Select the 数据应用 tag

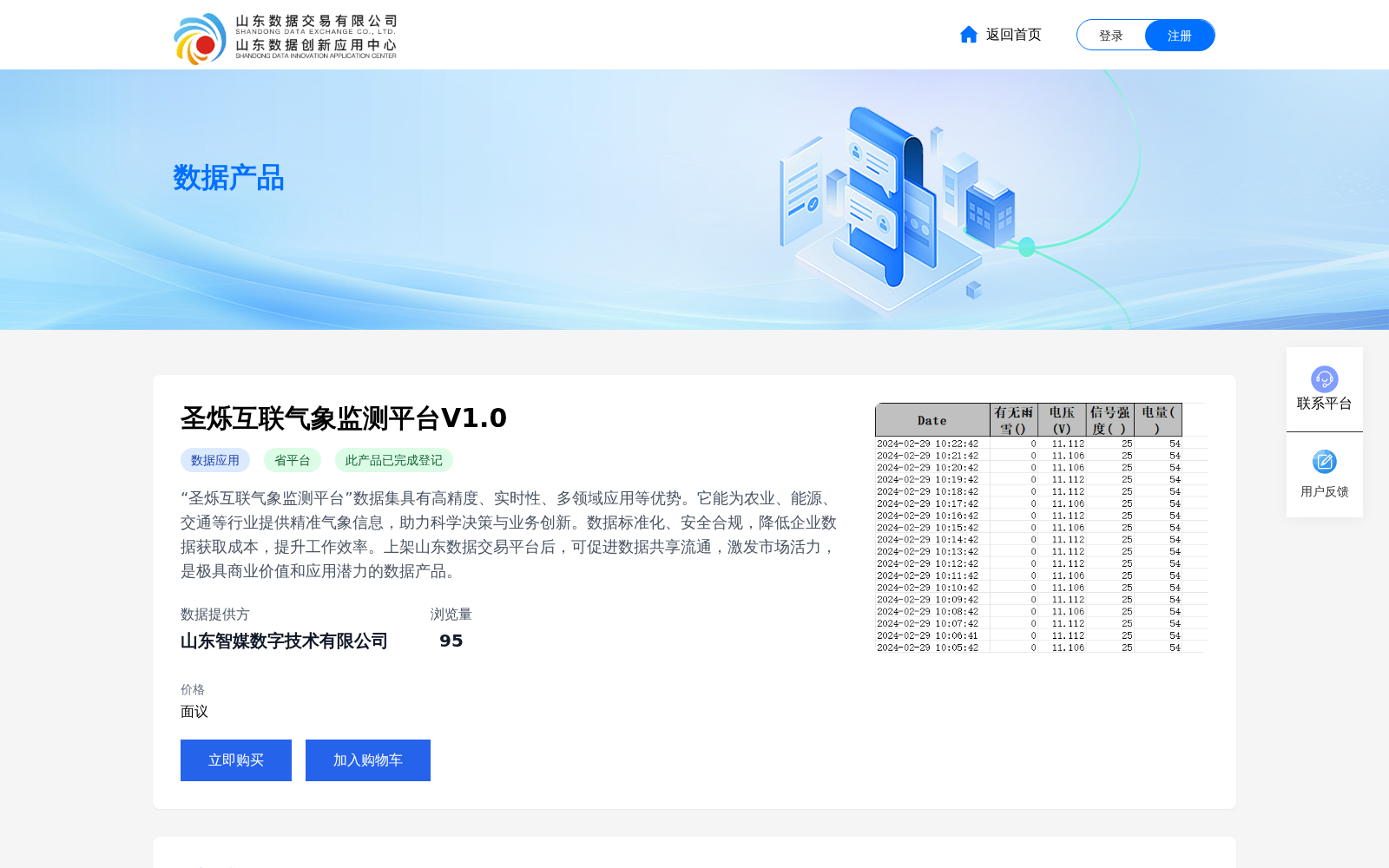click(215, 460)
